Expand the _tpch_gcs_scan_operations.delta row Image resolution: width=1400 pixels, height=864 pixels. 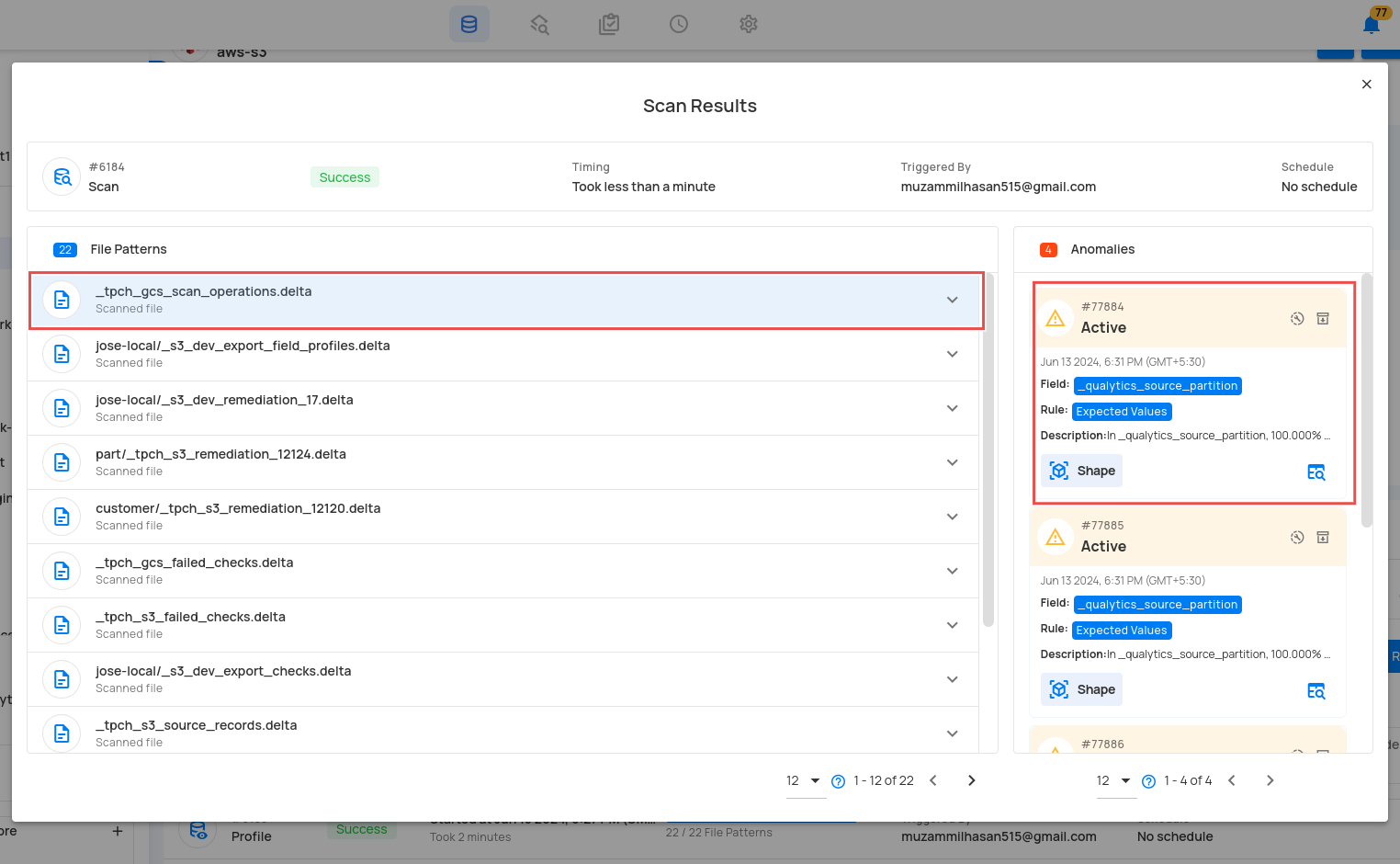click(953, 300)
